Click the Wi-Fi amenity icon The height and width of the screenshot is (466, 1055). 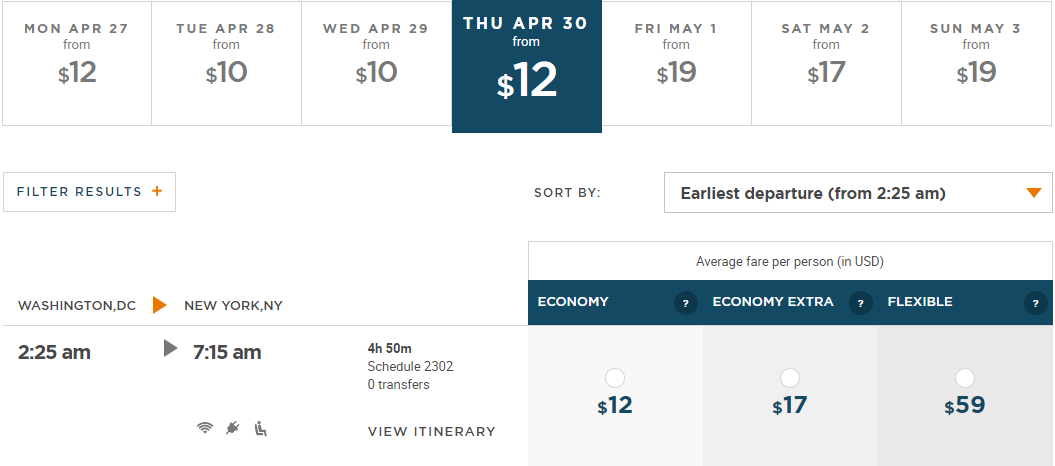(205, 428)
